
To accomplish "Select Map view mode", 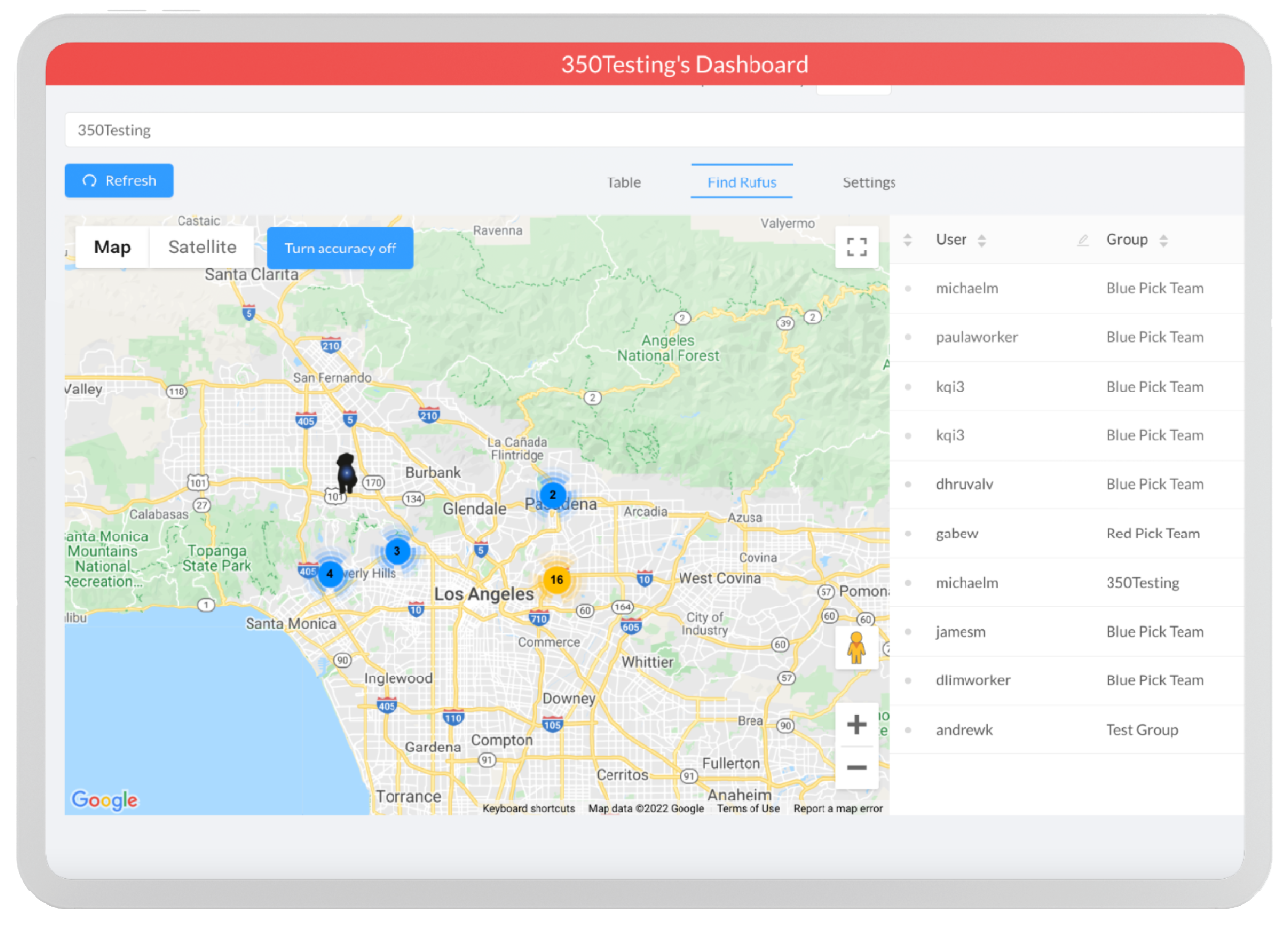I will pyautogui.click(x=111, y=247).
